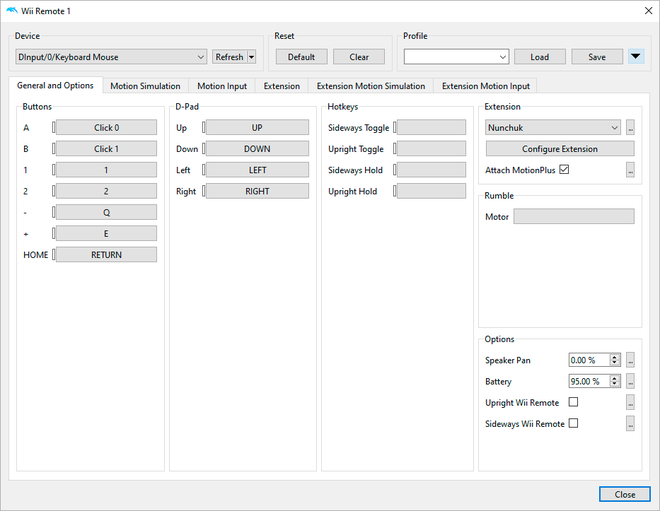This screenshot has width=660, height=511.
Task: Click the Battery percentage field
Action: point(589,381)
